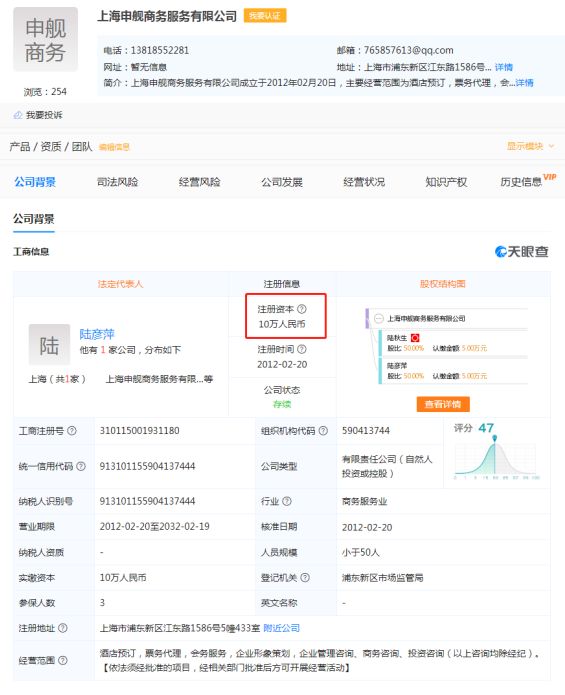The image size is (565, 695).
Task: Click help icon beside 经营范围
Action: [63, 660]
